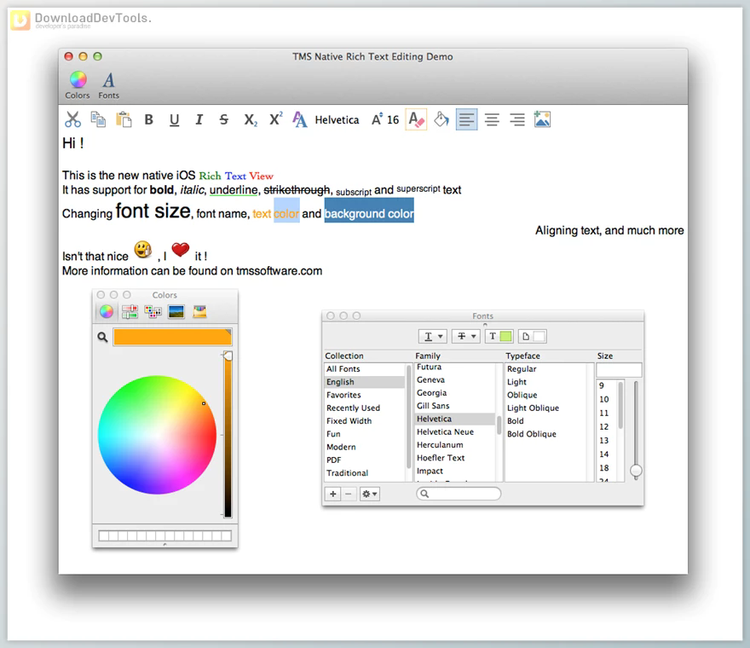The image size is (750, 648).
Task: Align text center
Action: pos(492,120)
